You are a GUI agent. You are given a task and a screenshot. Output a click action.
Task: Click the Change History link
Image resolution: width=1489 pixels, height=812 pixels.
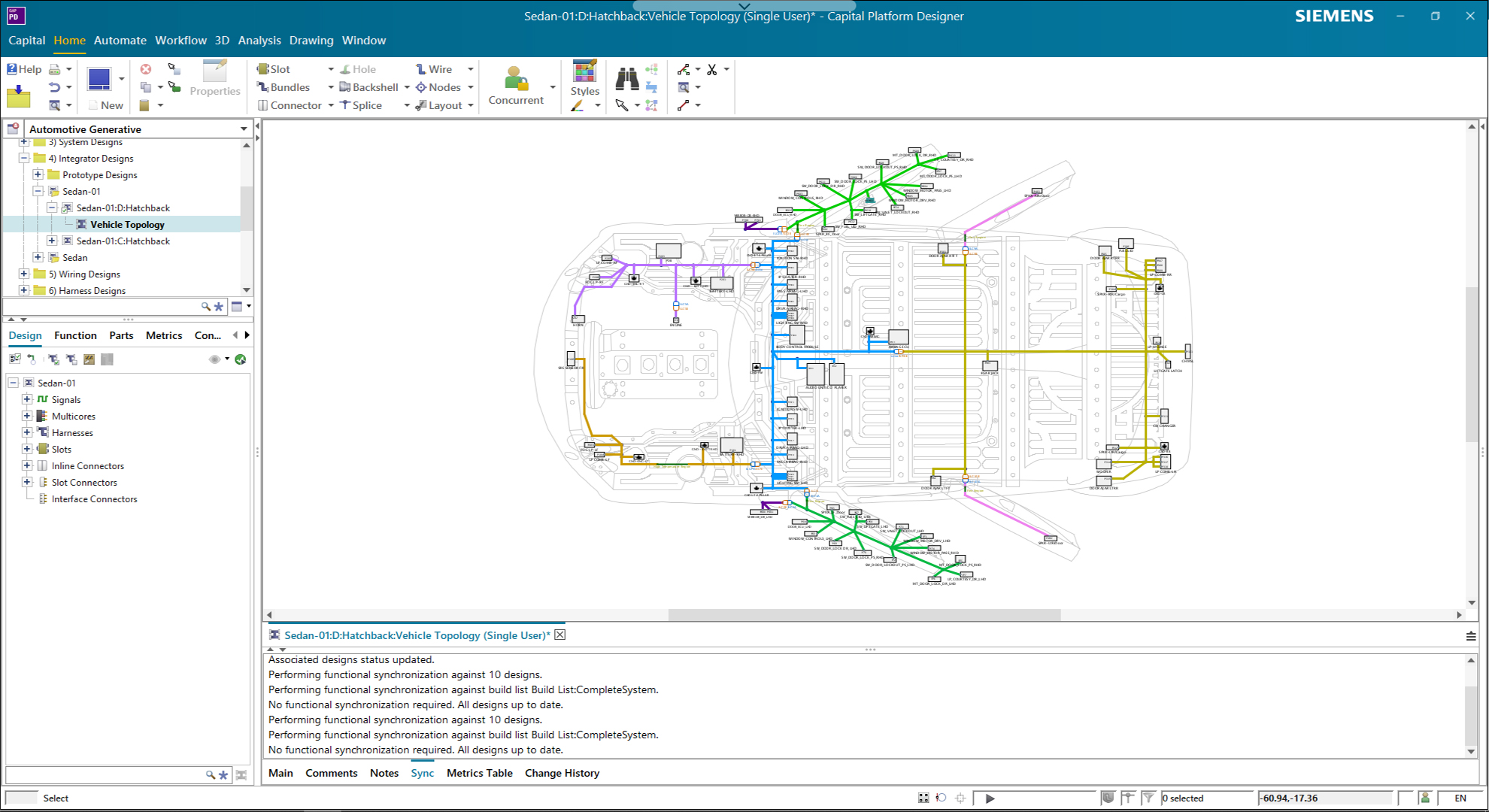point(562,773)
